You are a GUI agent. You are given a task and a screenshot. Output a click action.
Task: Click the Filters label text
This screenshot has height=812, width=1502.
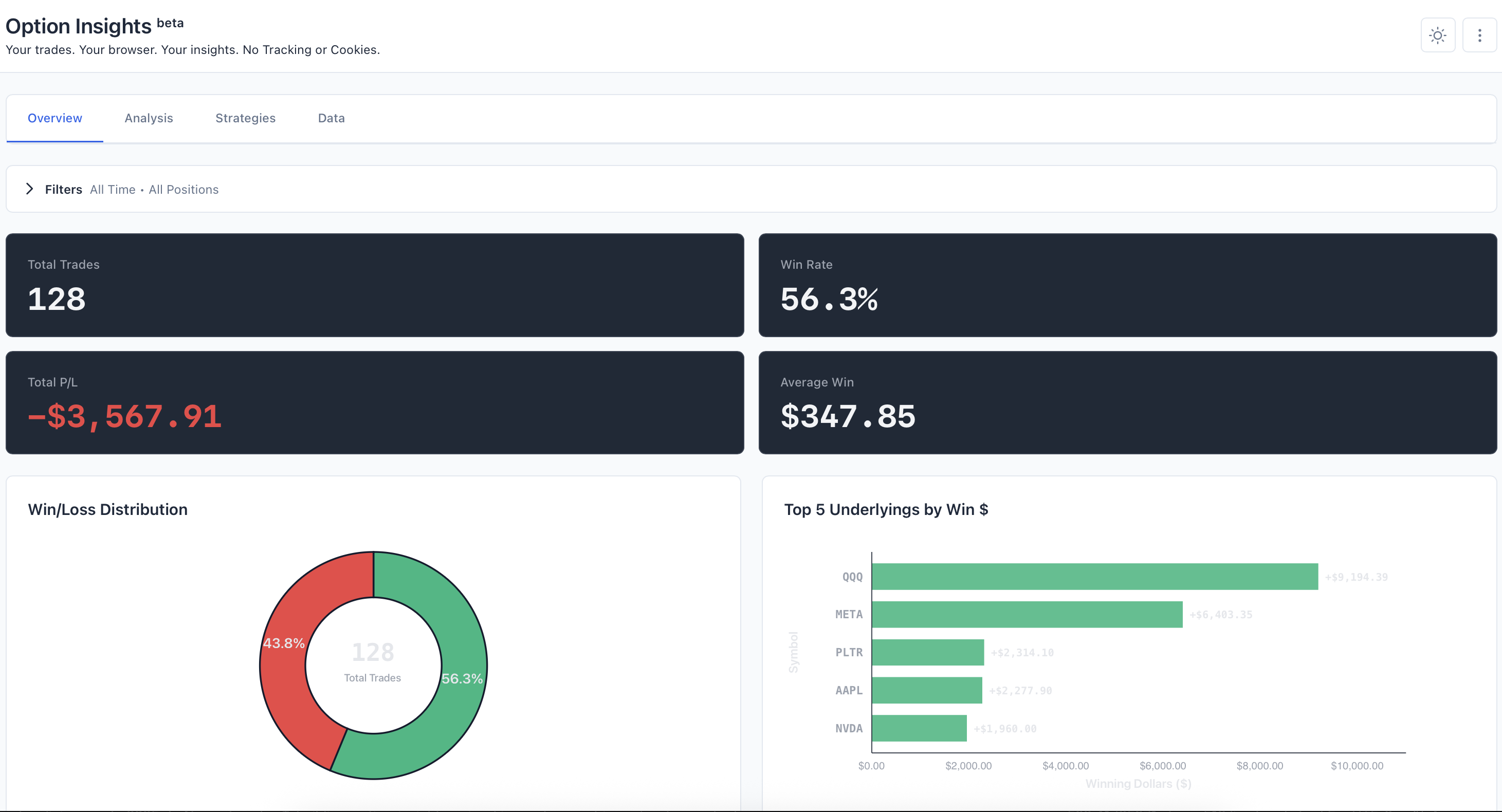(63, 190)
